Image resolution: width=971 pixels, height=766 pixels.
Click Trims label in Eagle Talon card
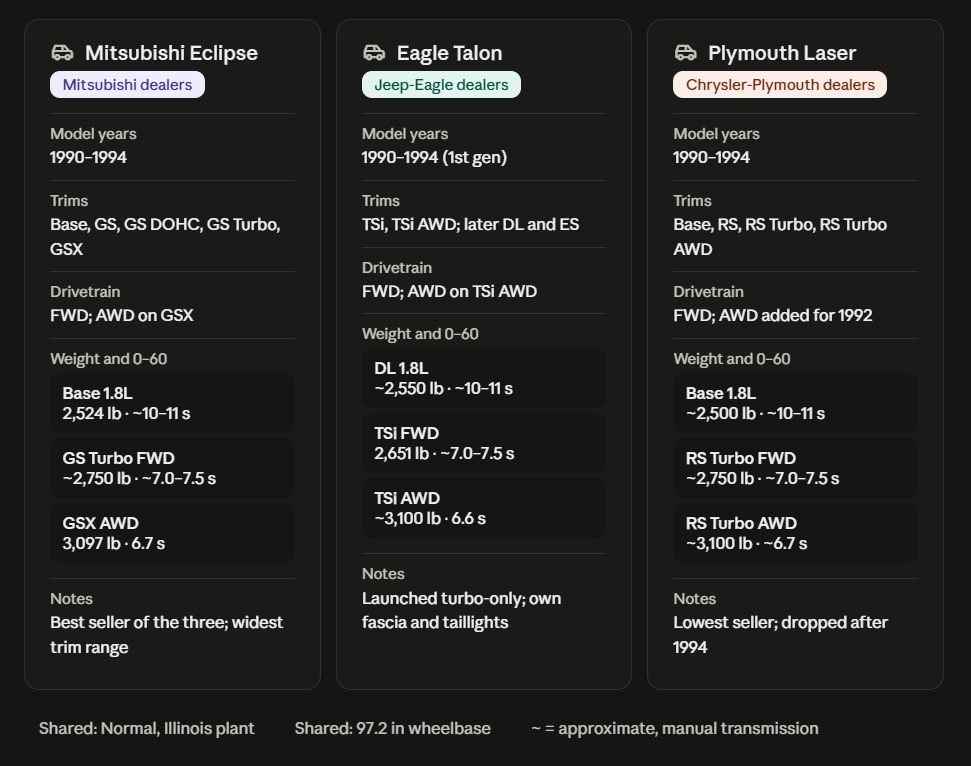tap(381, 201)
